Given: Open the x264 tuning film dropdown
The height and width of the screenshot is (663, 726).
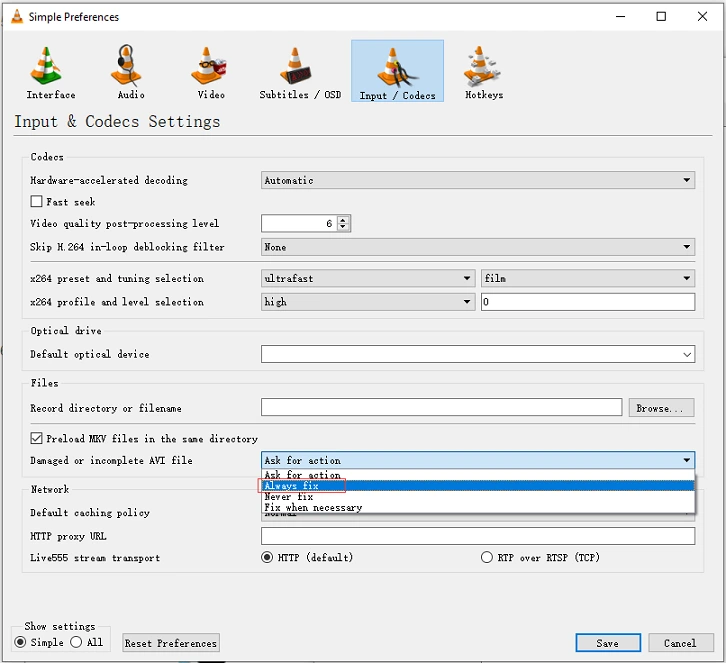Looking at the screenshot, I should tap(588, 278).
